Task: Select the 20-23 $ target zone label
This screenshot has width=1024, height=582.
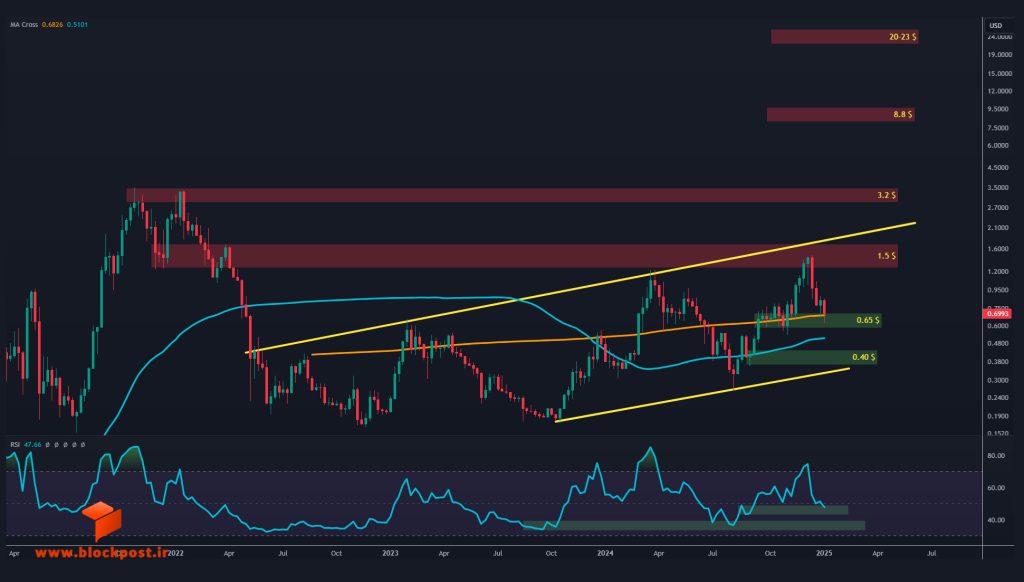Action: click(902, 37)
